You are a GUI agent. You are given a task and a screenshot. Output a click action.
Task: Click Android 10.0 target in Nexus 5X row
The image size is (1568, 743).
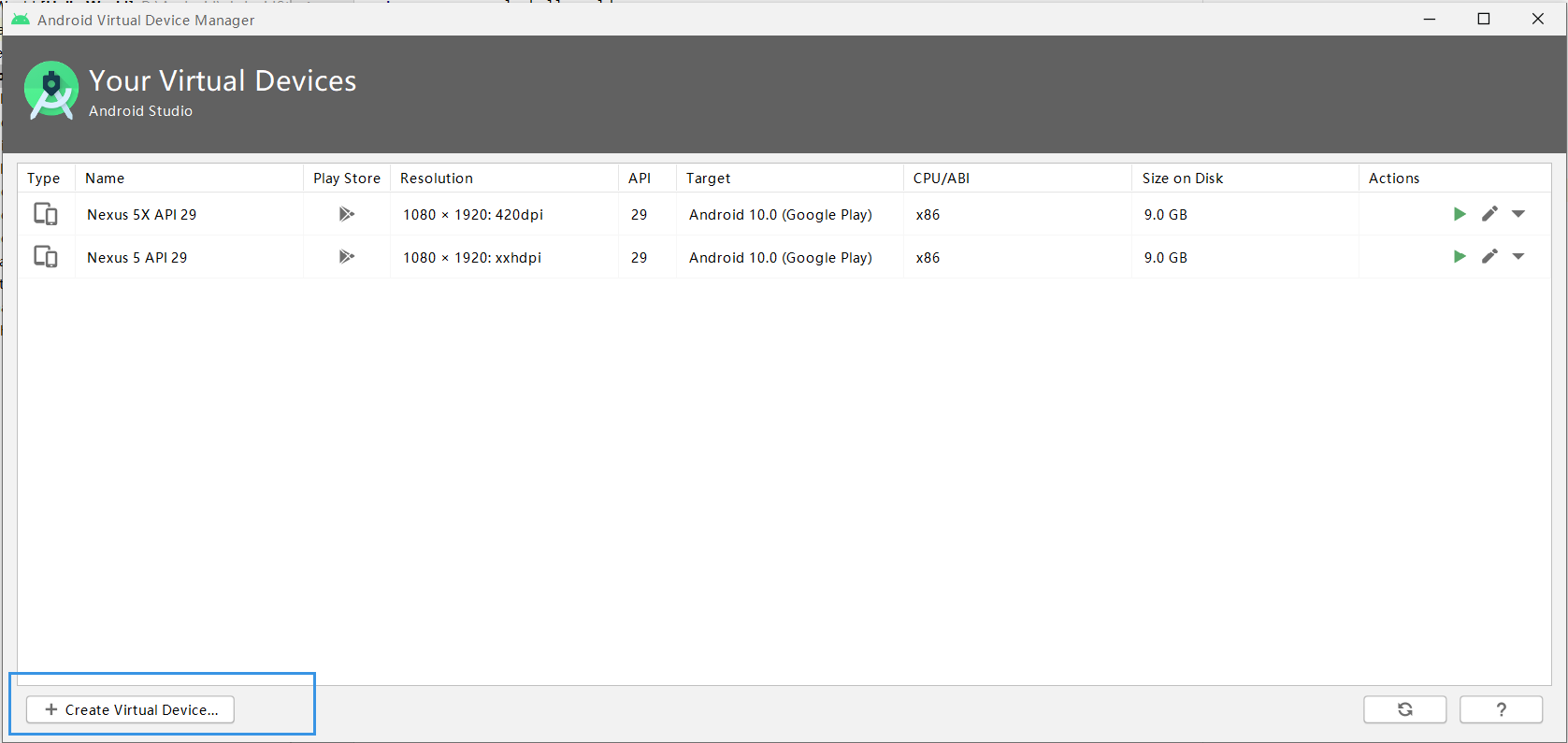(781, 214)
